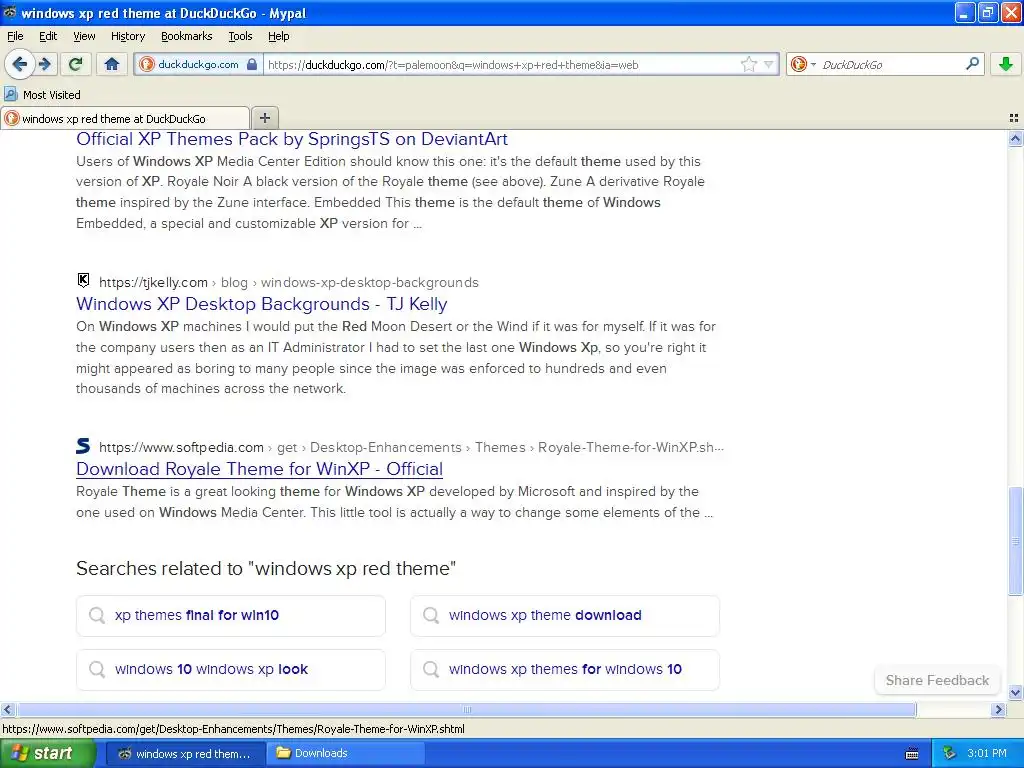Screen dimensions: 1024x768
Task: Click vertical scrollbar up arrow
Action: pos(1015,138)
